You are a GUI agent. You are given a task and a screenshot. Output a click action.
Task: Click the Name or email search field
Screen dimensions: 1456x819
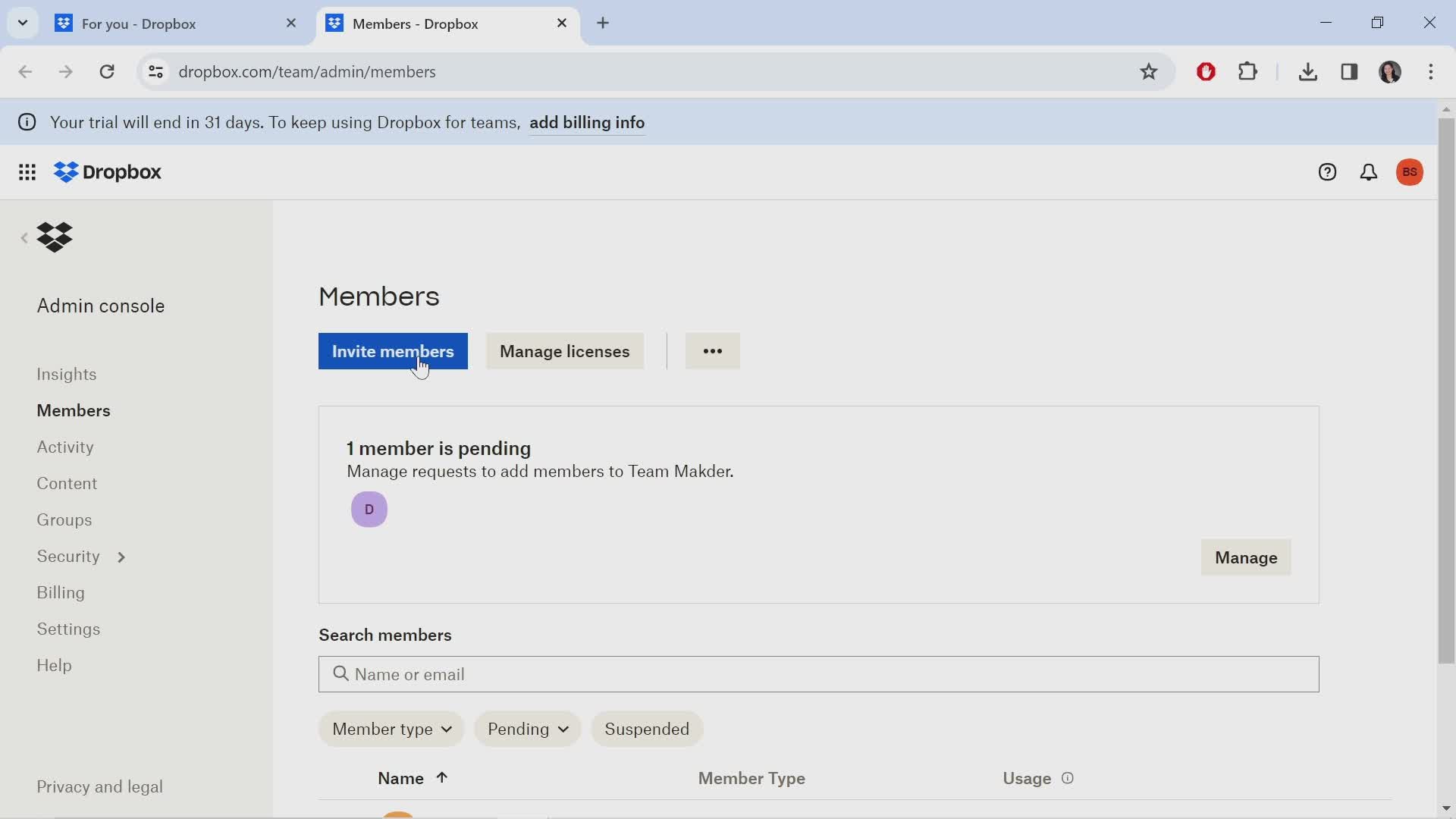[819, 674]
